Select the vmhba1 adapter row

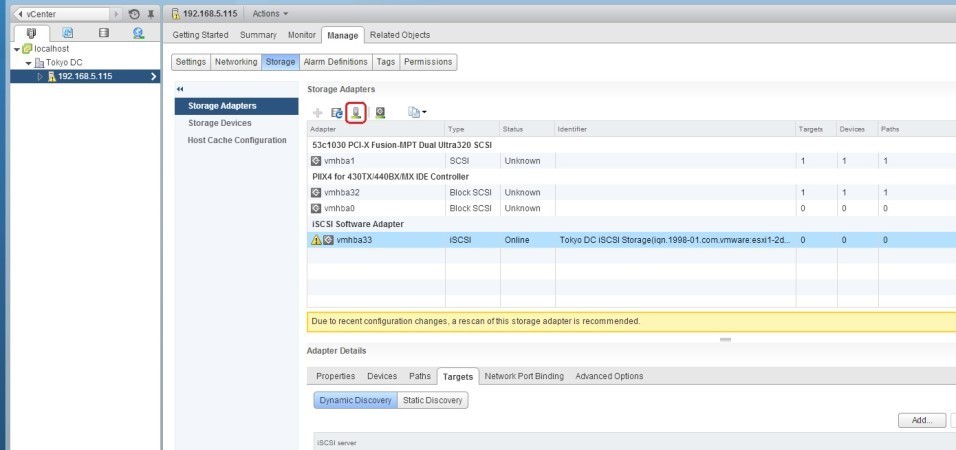632,161
